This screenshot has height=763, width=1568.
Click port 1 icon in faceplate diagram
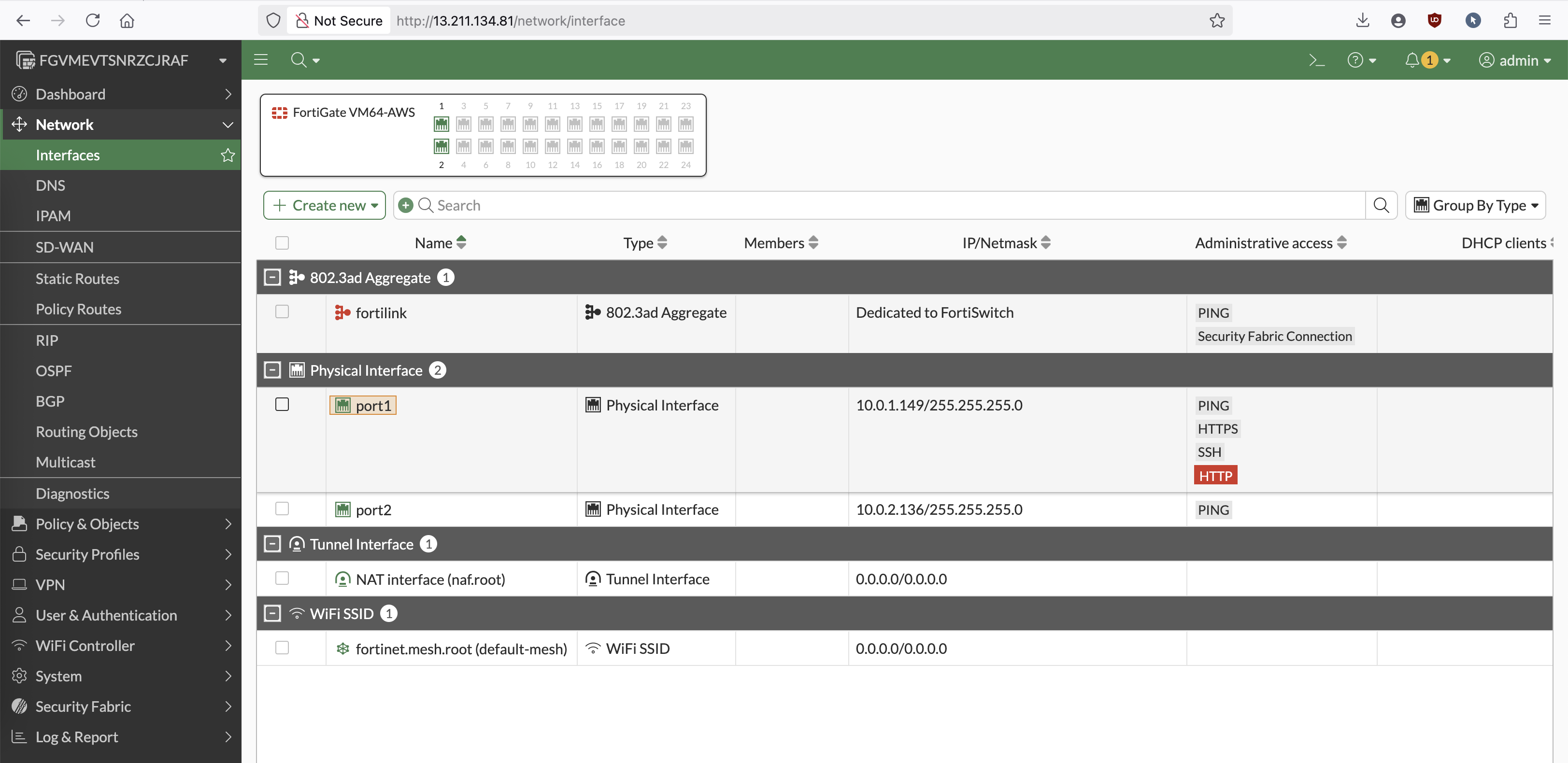(x=442, y=124)
